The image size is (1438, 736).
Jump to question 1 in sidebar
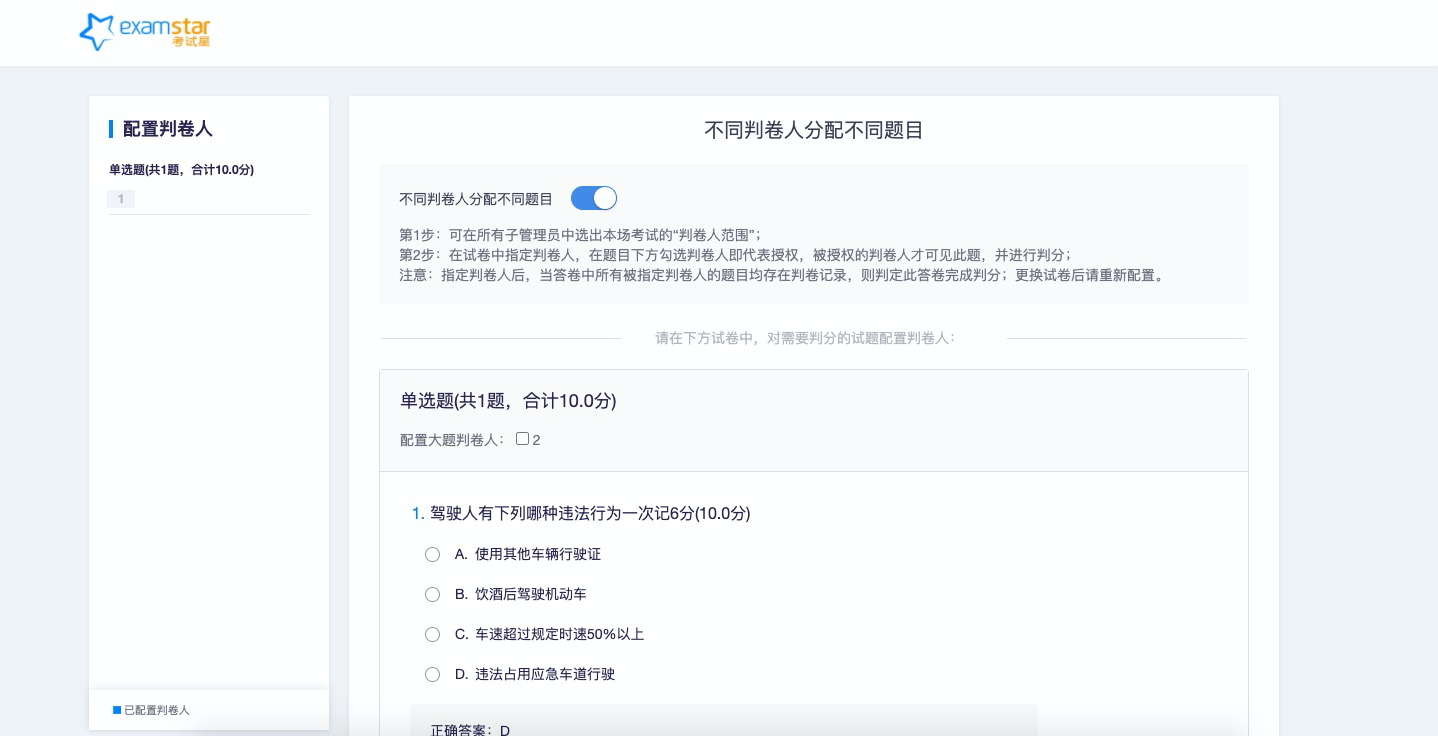click(x=121, y=199)
